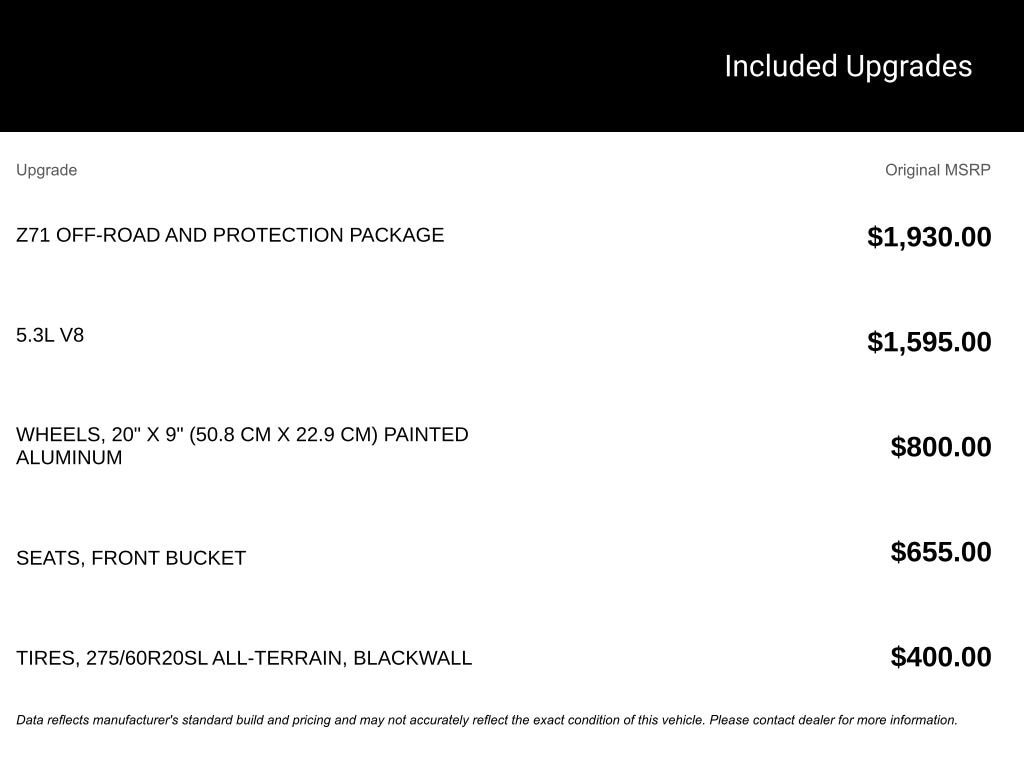Select the Original MSRP column header
This screenshot has width=1024, height=768.
[x=937, y=170]
